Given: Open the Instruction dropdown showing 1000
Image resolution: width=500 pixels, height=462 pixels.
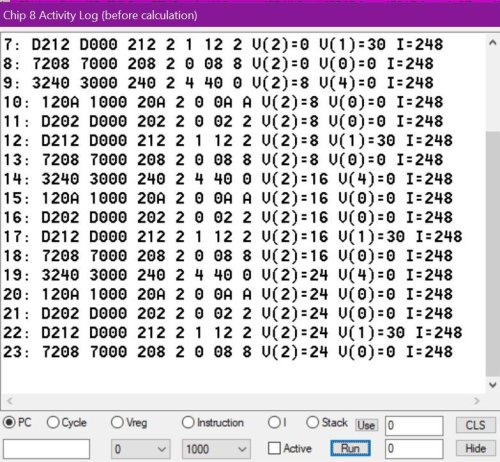Looking at the screenshot, I should [x=216, y=449].
